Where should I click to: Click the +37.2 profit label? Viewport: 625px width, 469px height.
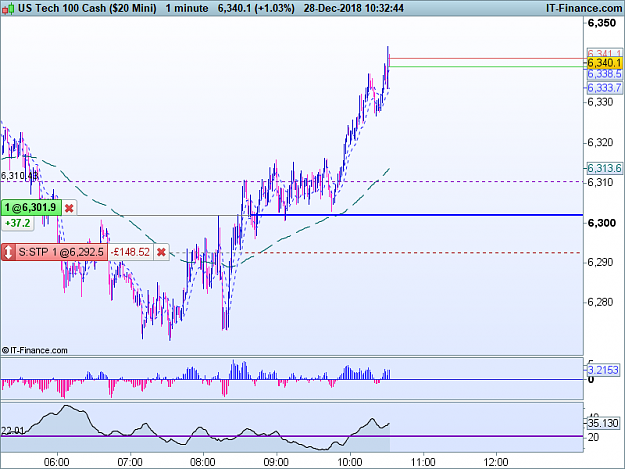coord(18,223)
